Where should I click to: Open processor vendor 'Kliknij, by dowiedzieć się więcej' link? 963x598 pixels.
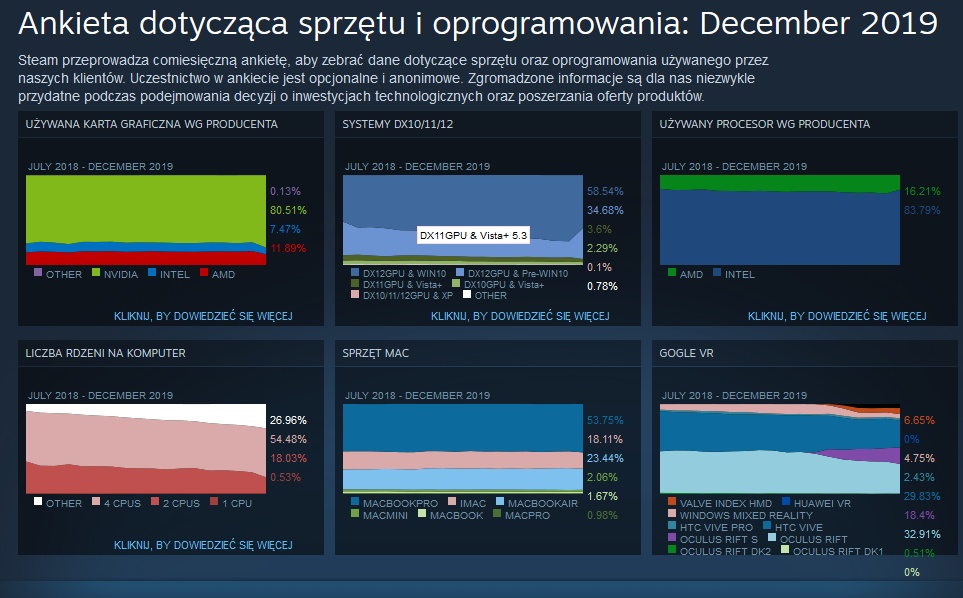837,316
